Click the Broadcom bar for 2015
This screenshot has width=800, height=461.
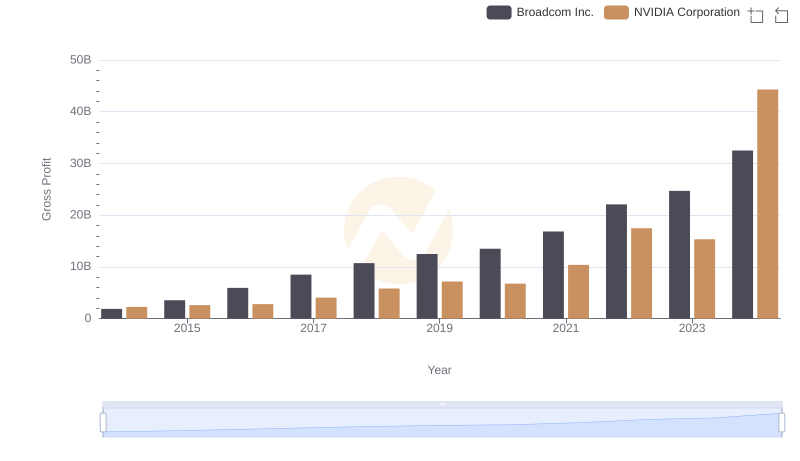pyautogui.click(x=174, y=309)
